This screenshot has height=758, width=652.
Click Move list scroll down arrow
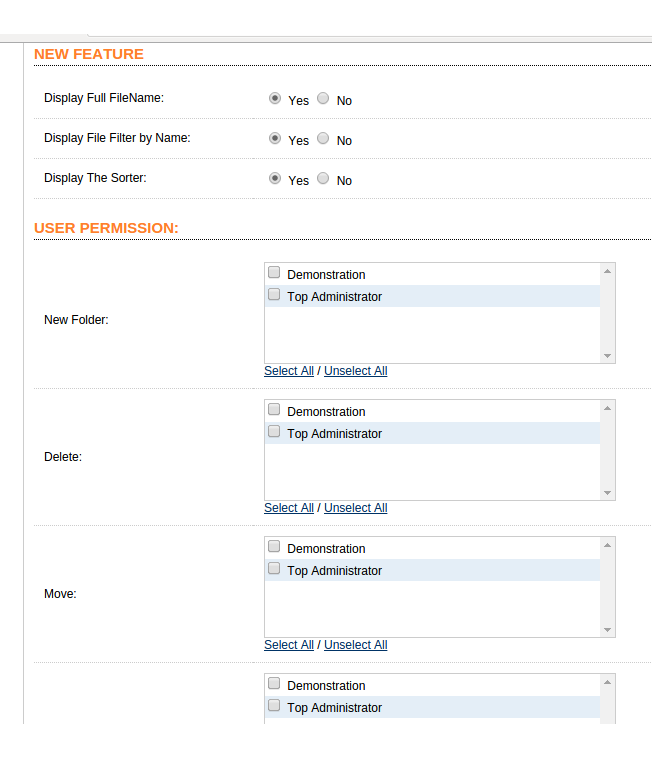pyautogui.click(x=608, y=630)
